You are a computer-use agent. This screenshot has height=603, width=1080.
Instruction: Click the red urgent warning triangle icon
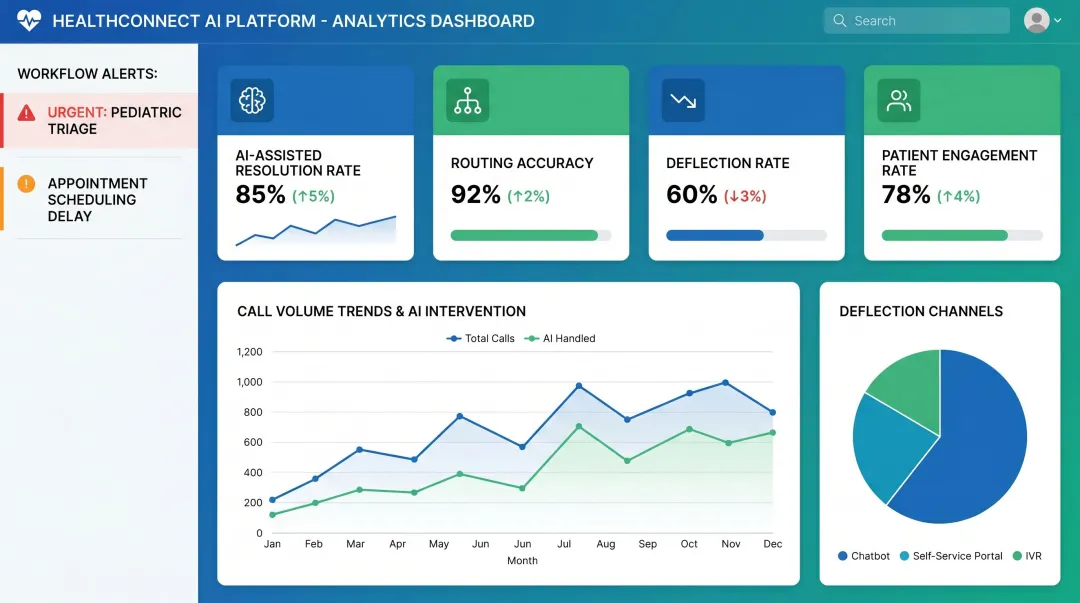tap(26, 112)
